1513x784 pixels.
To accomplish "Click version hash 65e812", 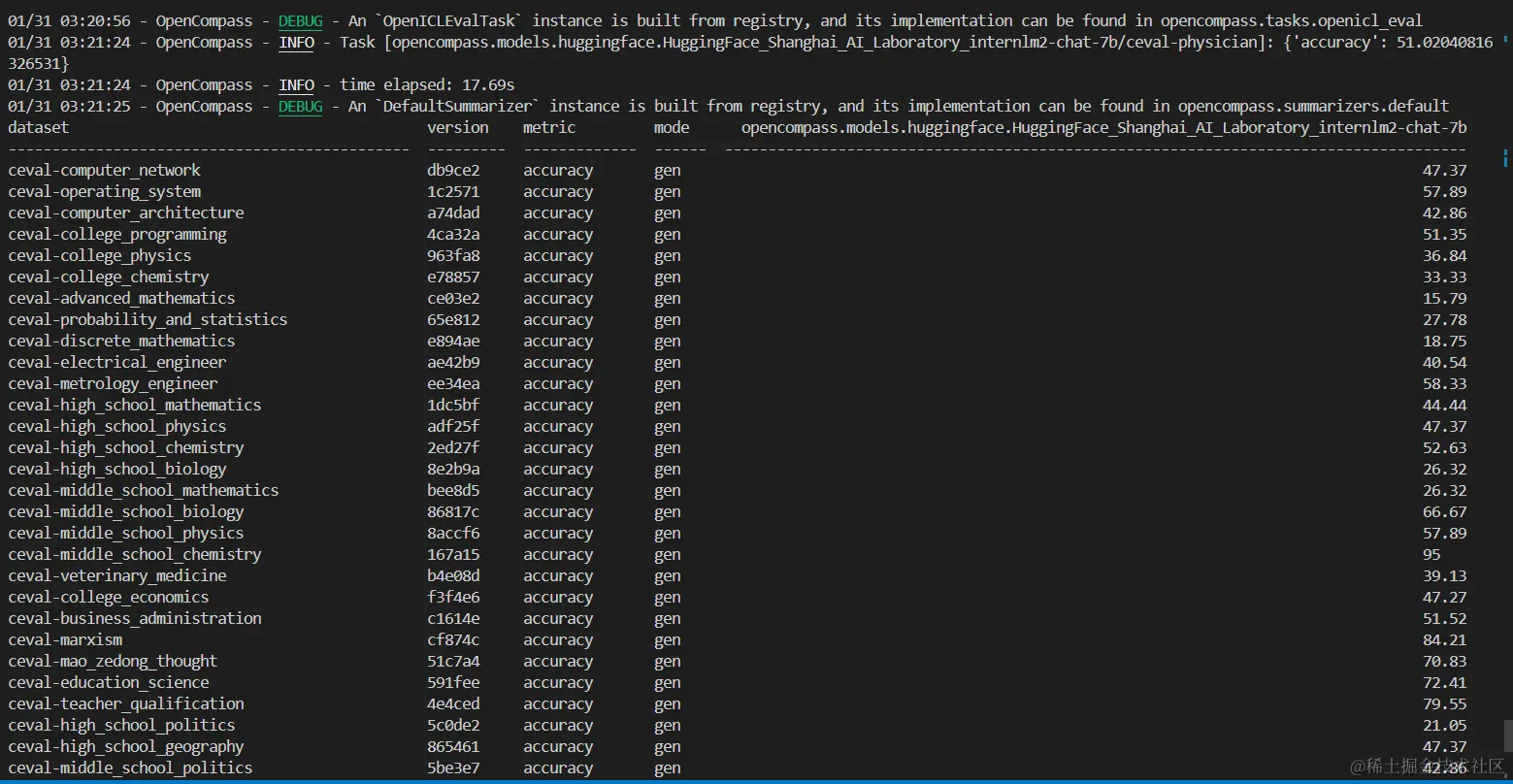I will 453,319.
